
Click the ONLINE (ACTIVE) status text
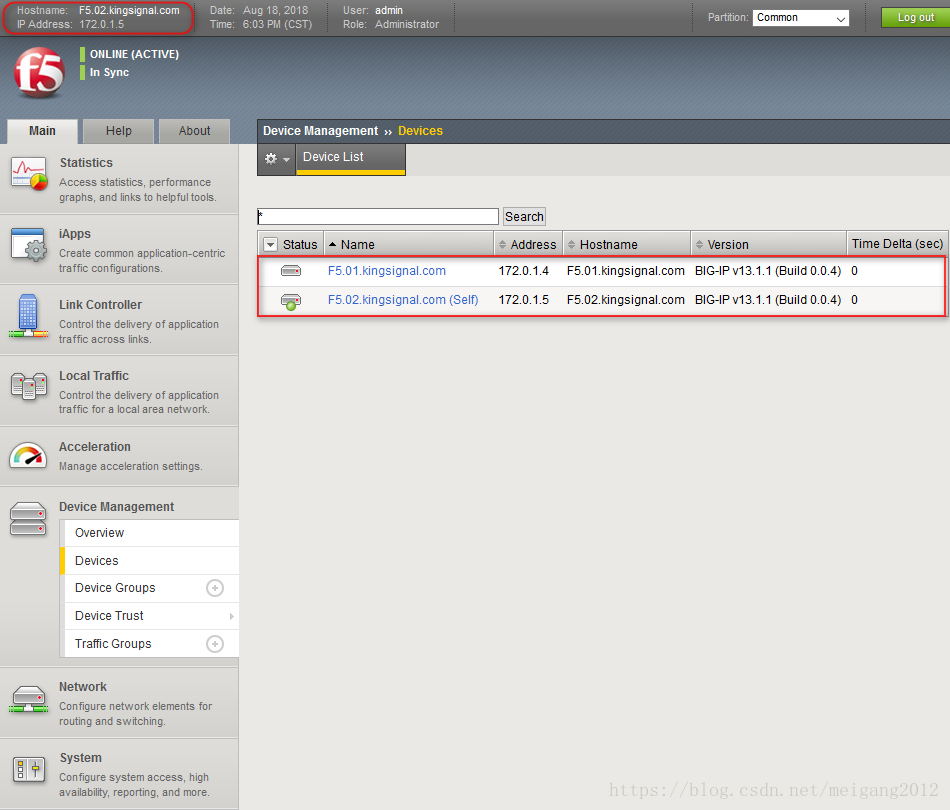click(135, 55)
